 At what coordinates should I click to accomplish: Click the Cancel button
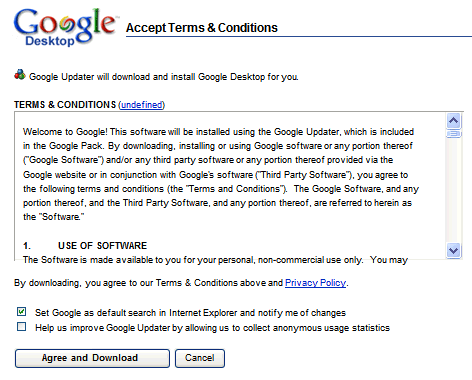tap(200, 358)
